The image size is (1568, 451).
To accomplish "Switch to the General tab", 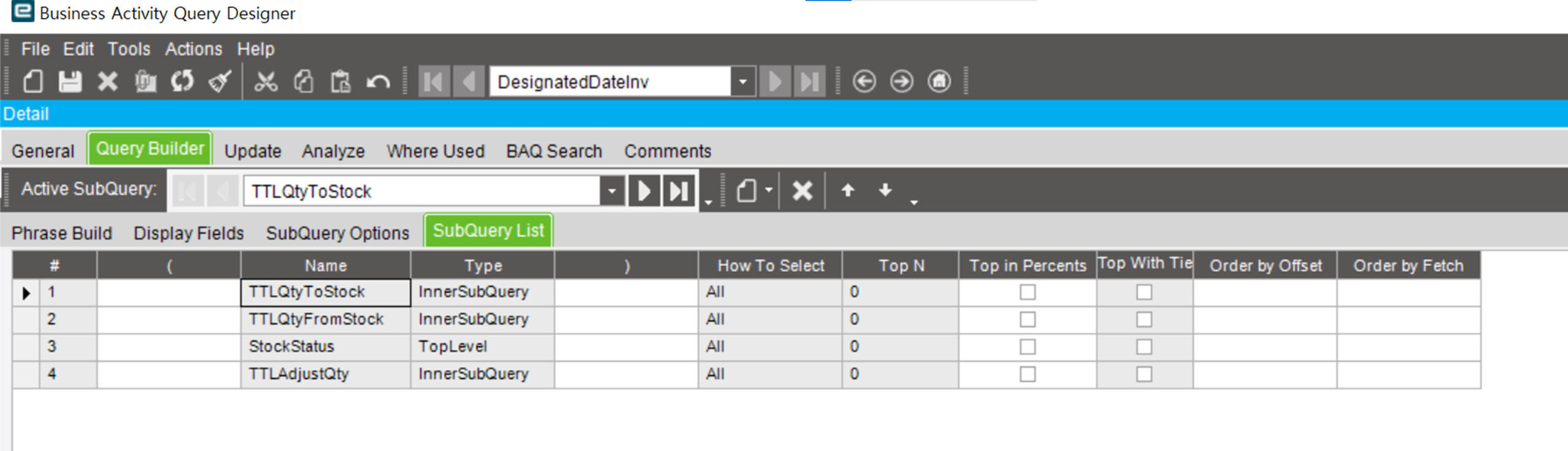I will point(43,151).
